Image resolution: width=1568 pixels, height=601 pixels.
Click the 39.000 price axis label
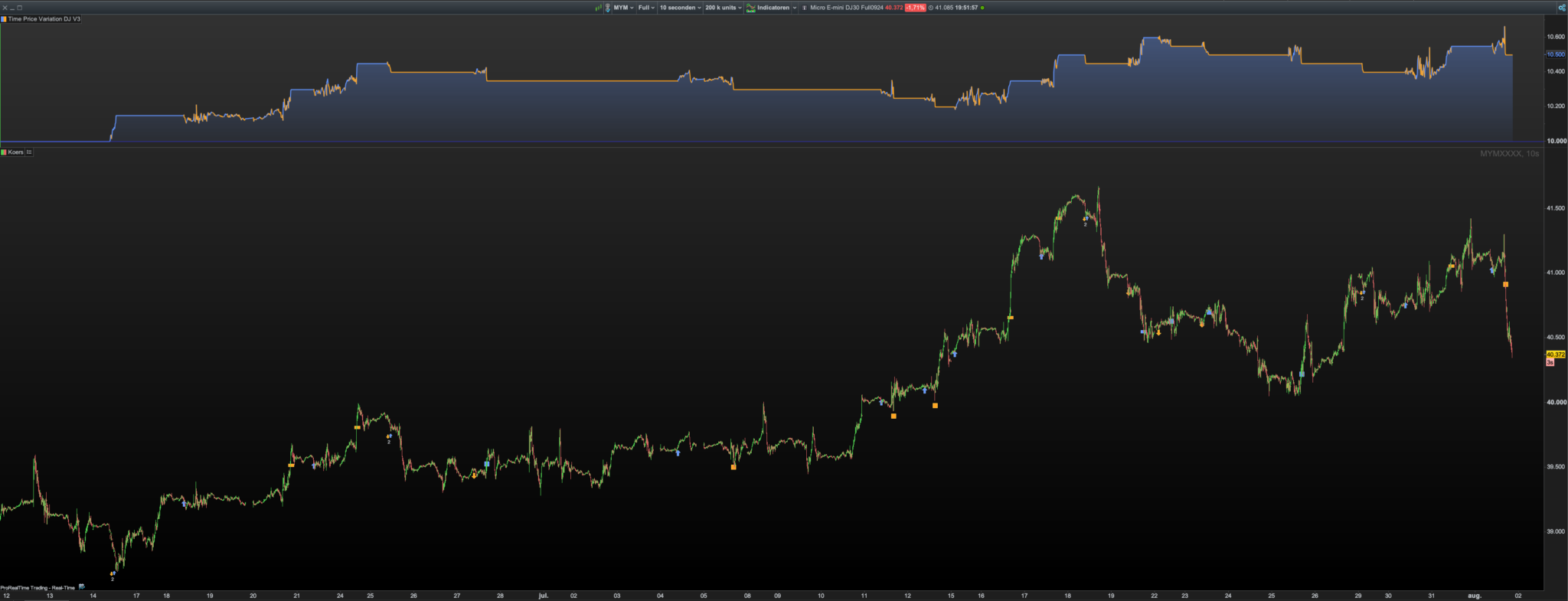pos(1556,531)
